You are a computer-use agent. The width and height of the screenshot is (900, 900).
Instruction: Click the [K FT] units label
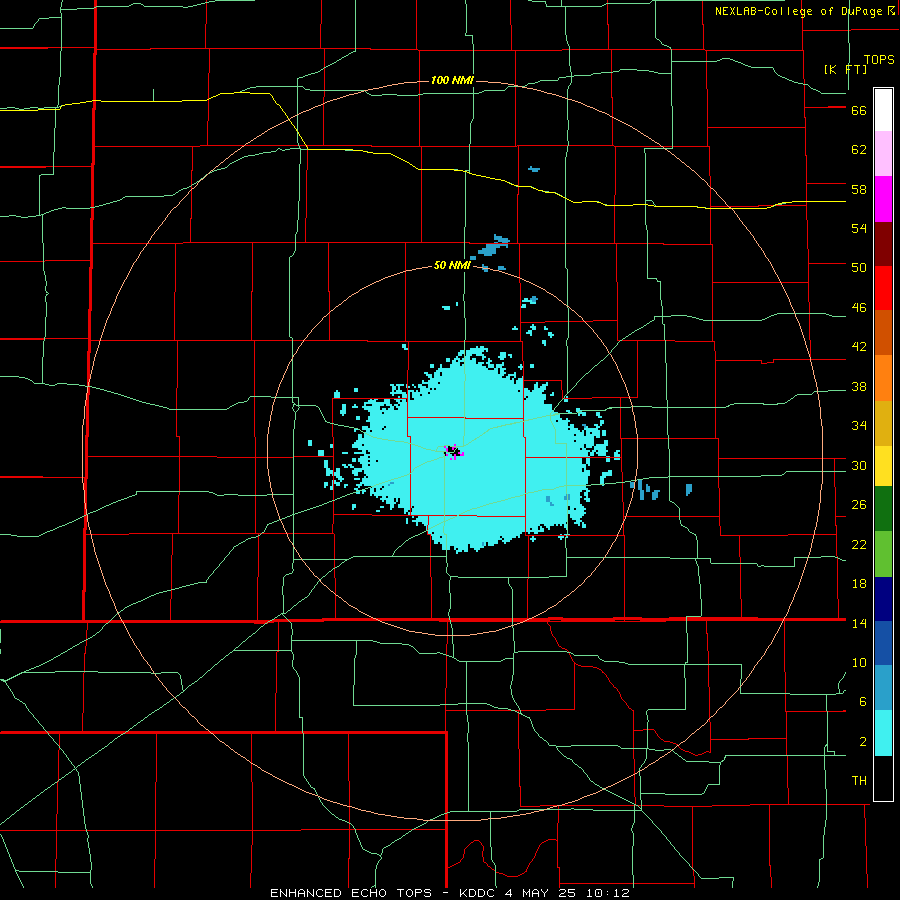[x=845, y=69]
